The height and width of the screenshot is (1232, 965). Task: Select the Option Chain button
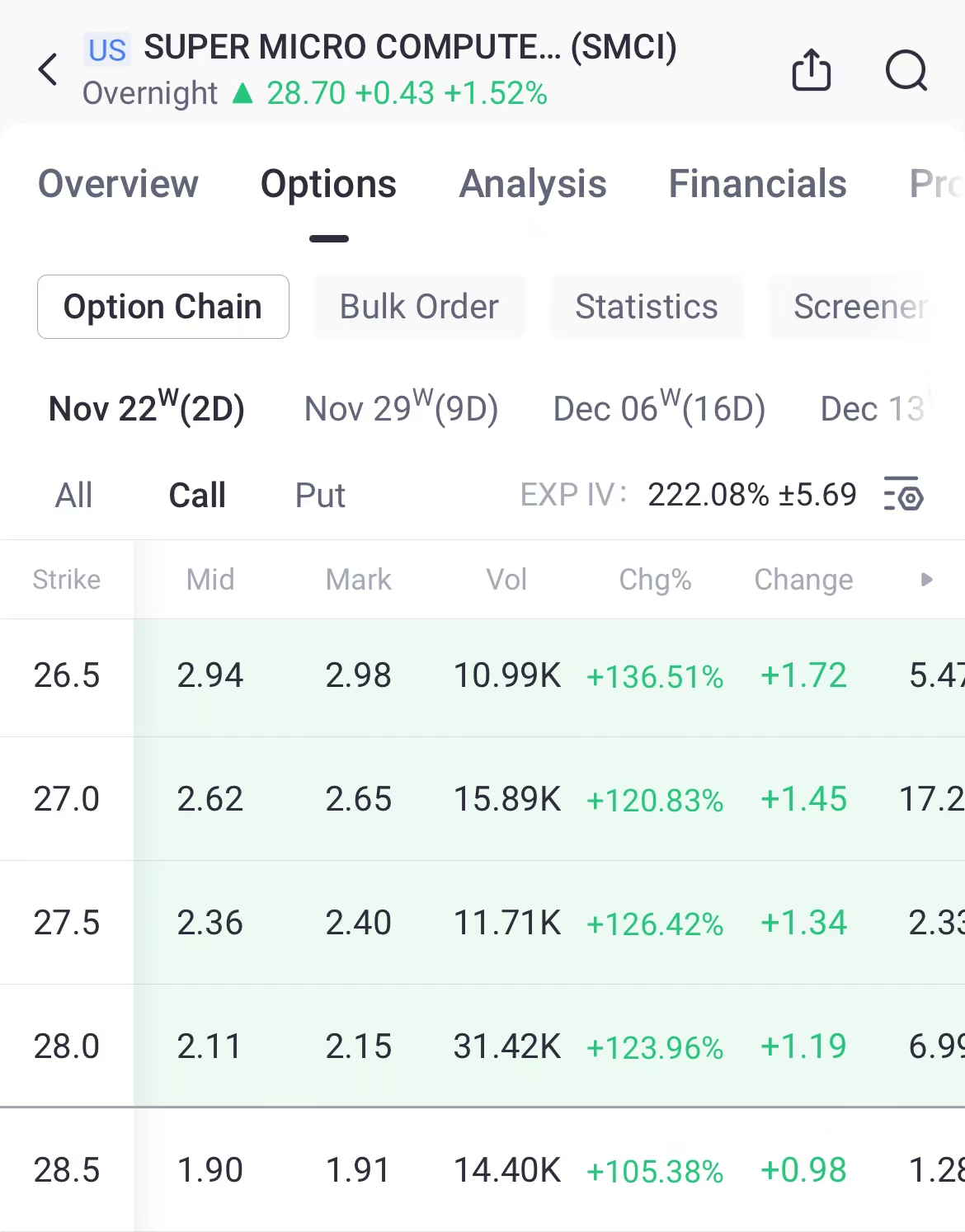162,307
